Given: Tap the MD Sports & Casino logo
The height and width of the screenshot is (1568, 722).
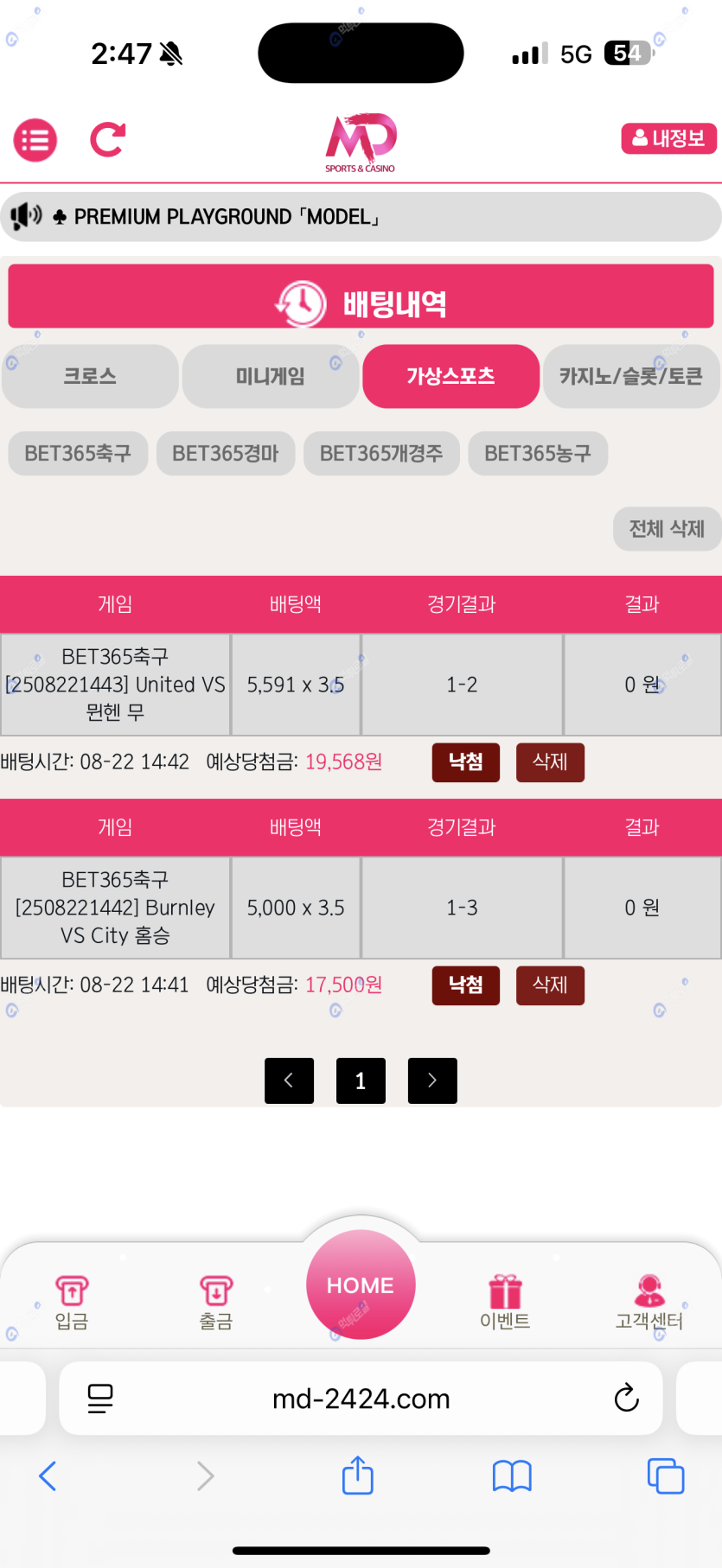Looking at the screenshot, I should [x=361, y=142].
